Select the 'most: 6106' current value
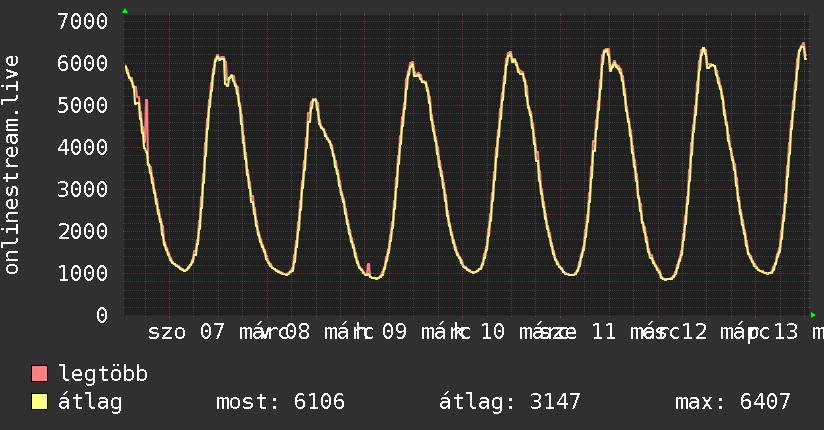The image size is (824, 430). click(x=280, y=402)
